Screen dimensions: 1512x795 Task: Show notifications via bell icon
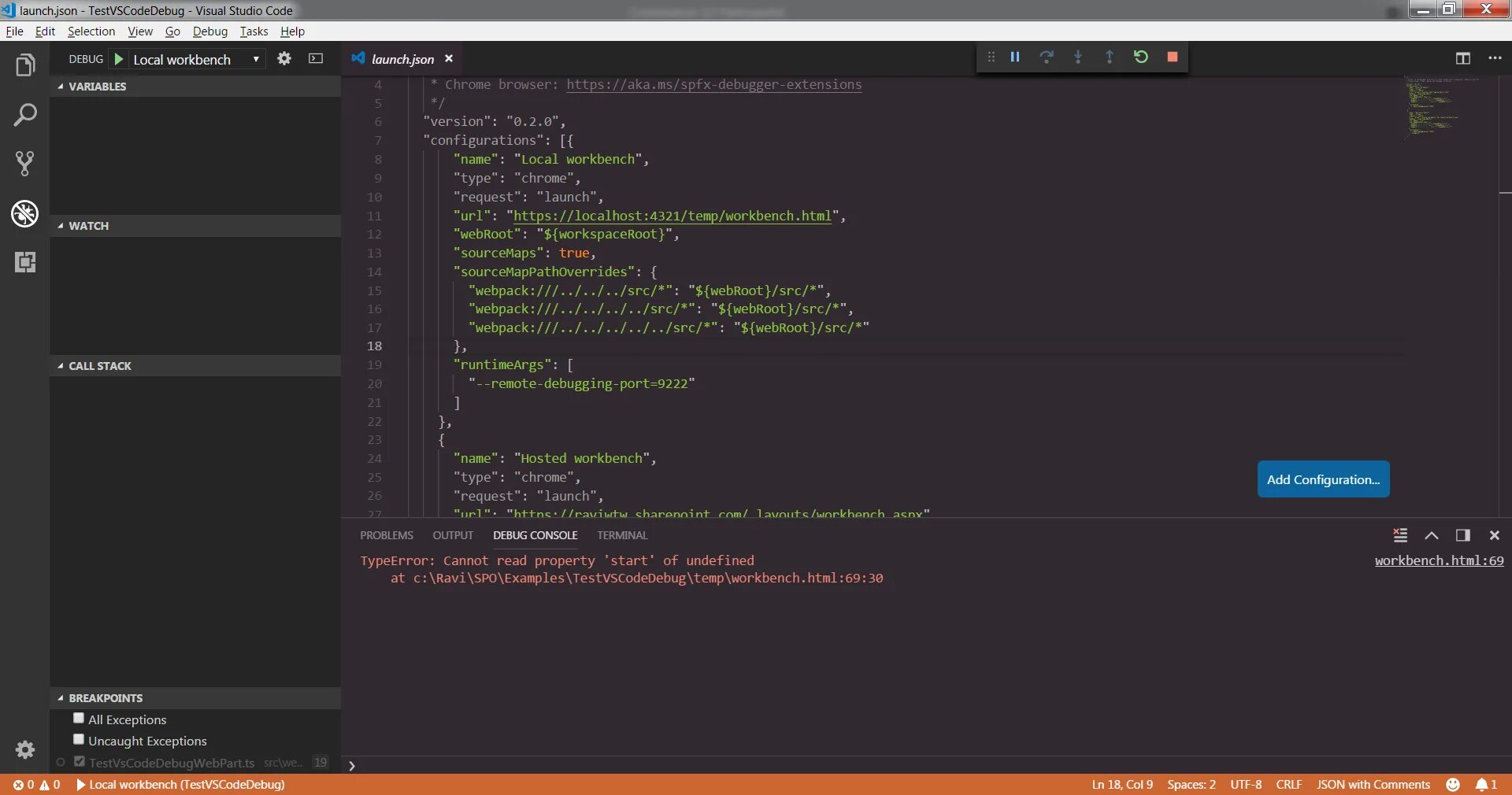coord(1486,785)
